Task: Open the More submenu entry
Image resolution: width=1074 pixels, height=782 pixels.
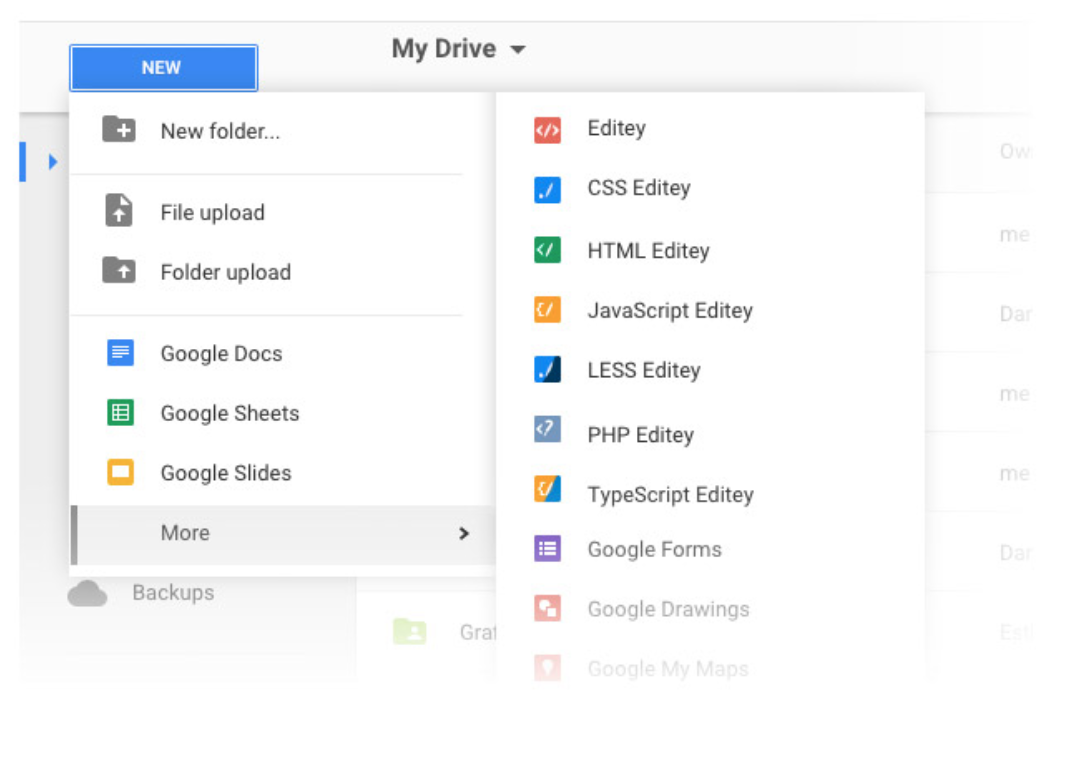Action: tap(283, 535)
